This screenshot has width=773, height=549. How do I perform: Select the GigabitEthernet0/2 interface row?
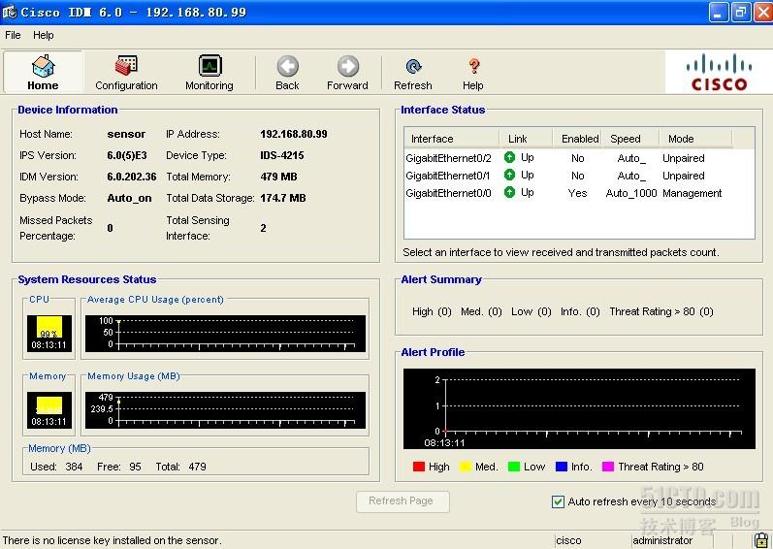[579, 158]
